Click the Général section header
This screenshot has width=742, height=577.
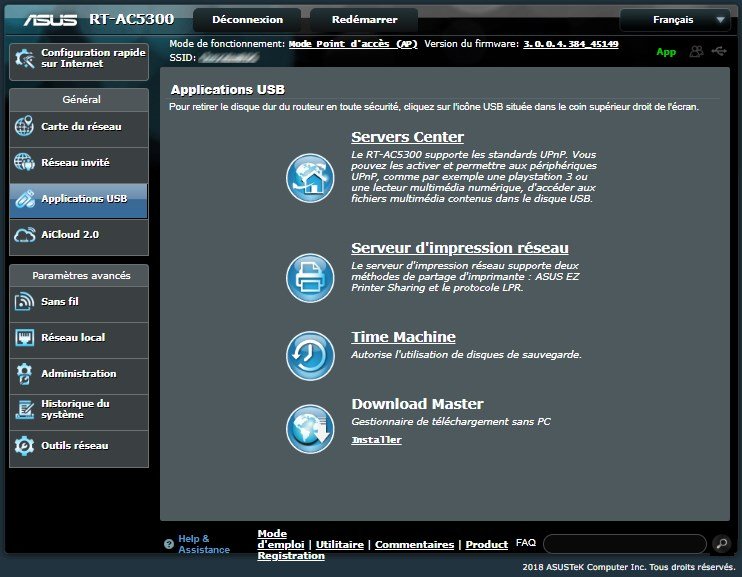pos(81,99)
